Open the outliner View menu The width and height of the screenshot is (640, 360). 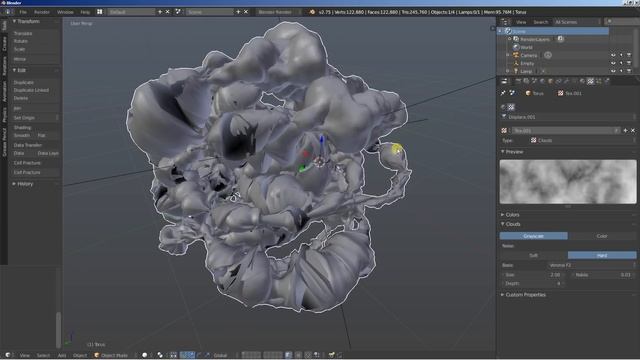(x=521, y=22)
